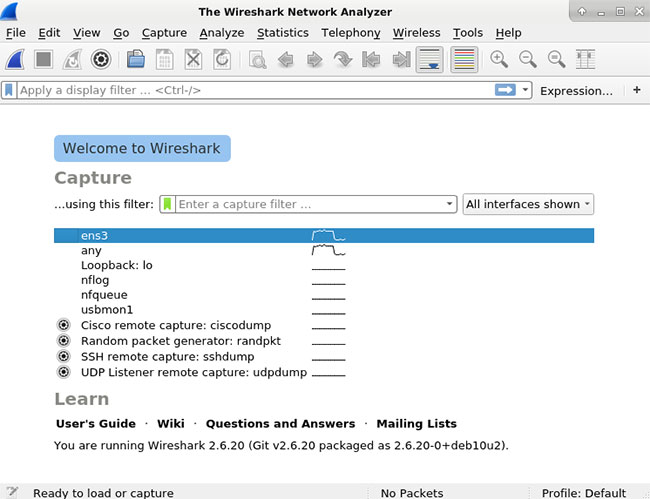This screenshot has width=650, height=499.
Task: Open the Go menu
Action: 121,33
